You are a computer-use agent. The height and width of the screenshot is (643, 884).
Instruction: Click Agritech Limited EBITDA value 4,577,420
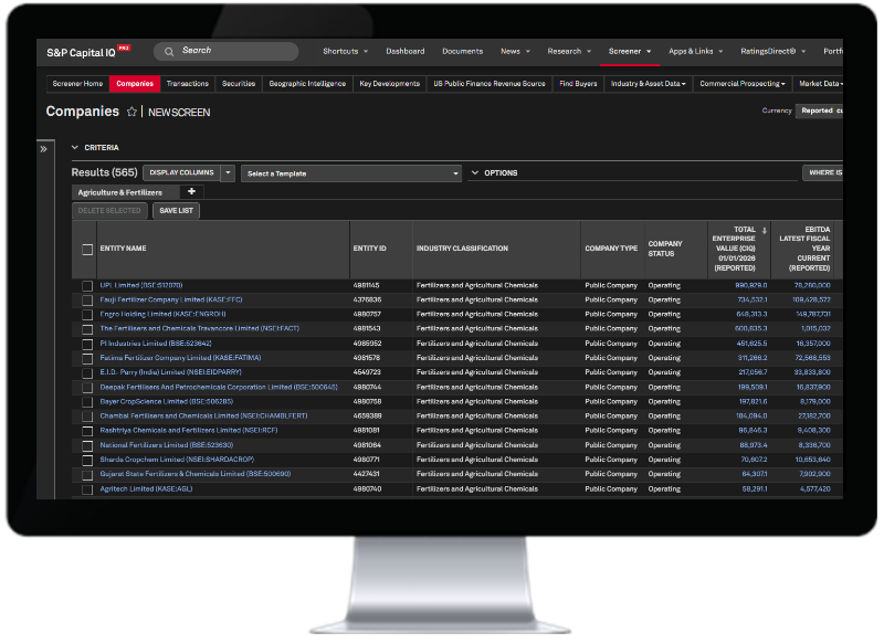815,490
